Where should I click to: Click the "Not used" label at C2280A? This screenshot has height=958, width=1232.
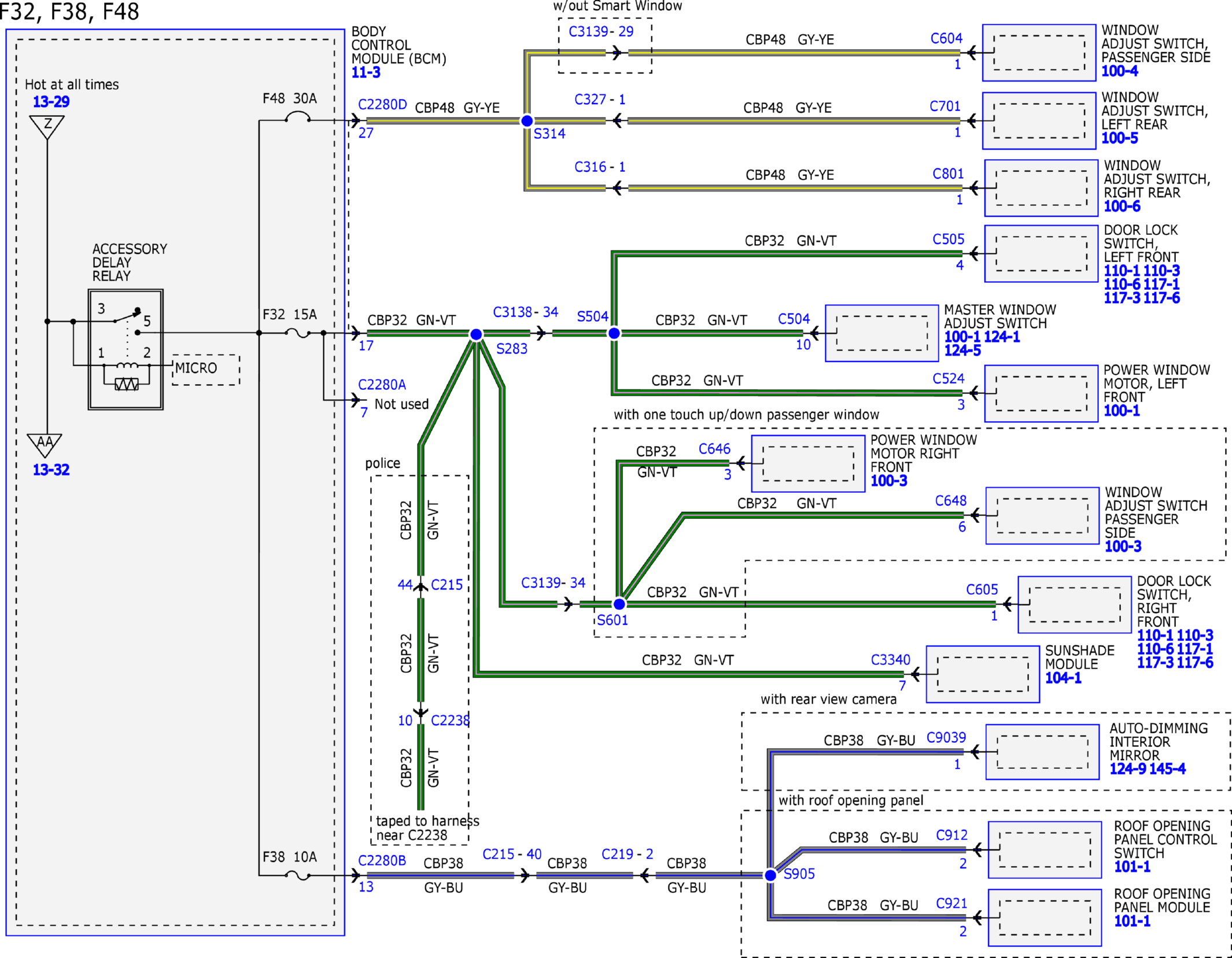point(401,404)
